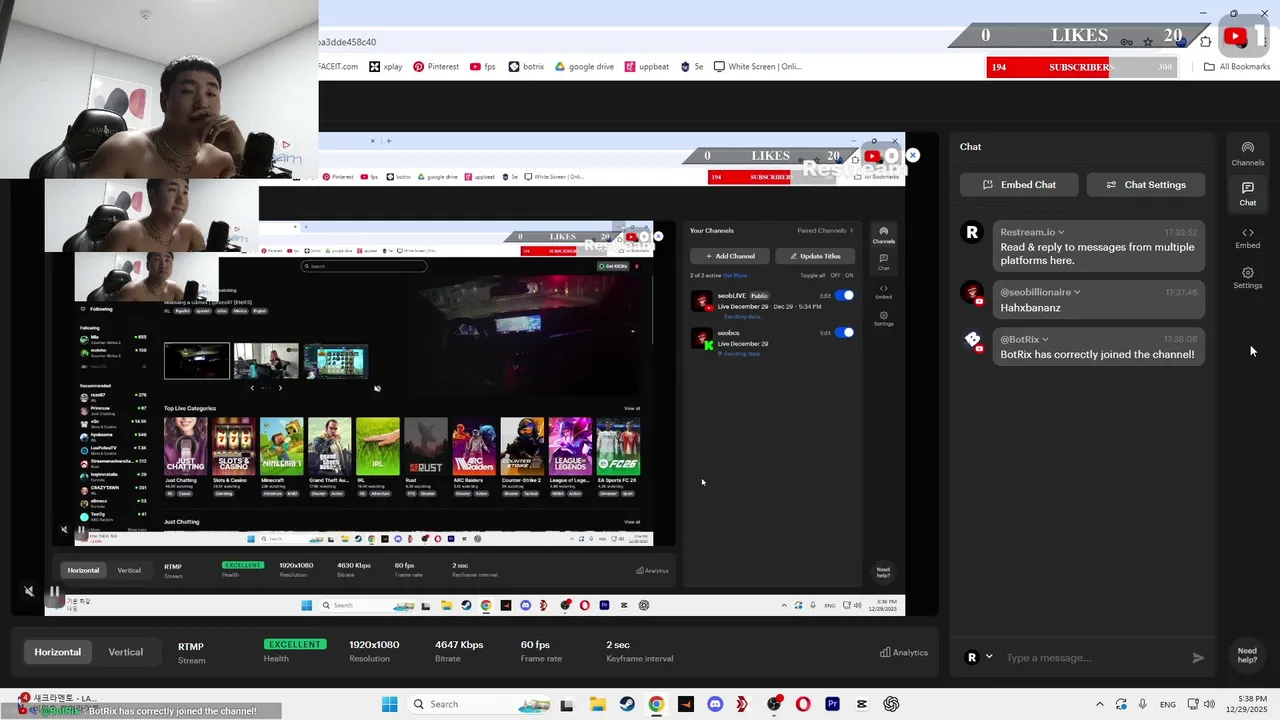Open Google Chrome from the taskbar
This screenshot has height=720, width=1280.
(x=656, y=704)
